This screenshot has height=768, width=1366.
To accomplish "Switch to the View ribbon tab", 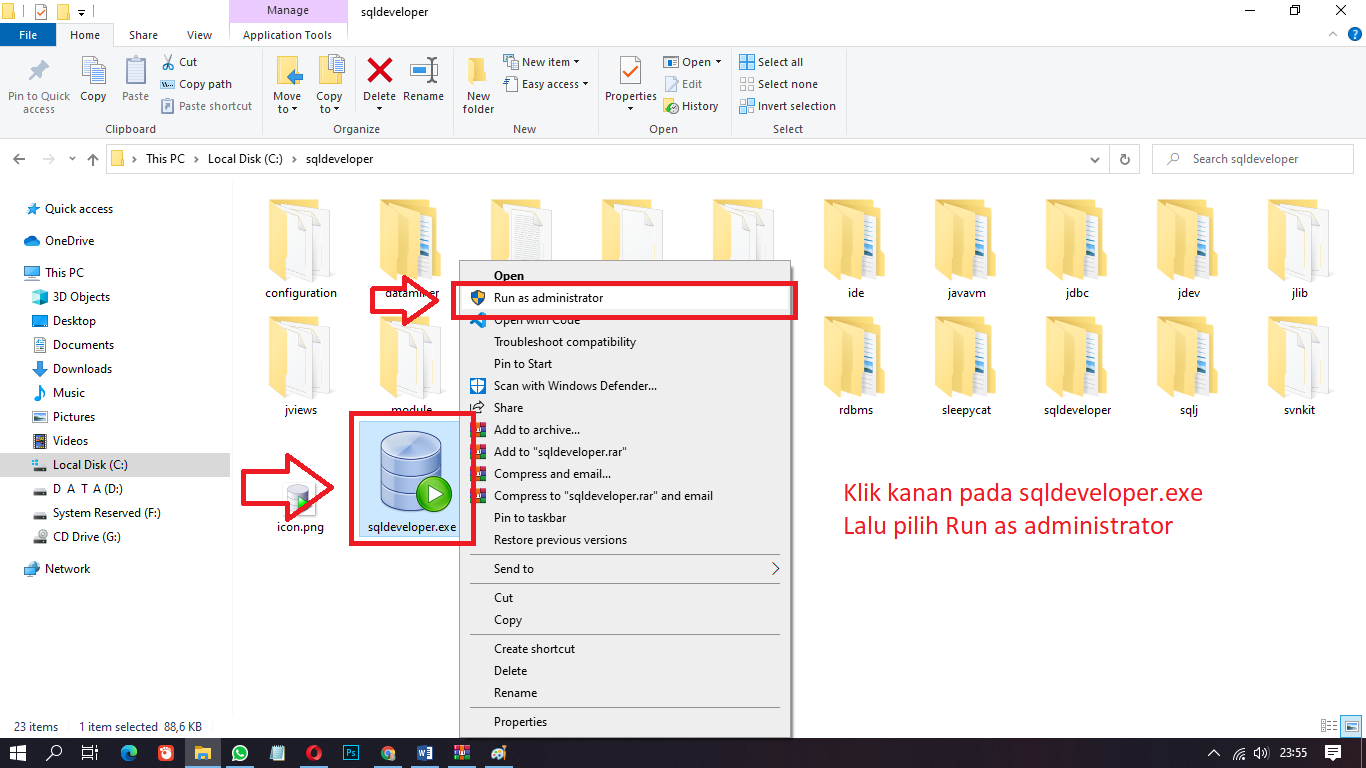I will [x=199, y=35].
